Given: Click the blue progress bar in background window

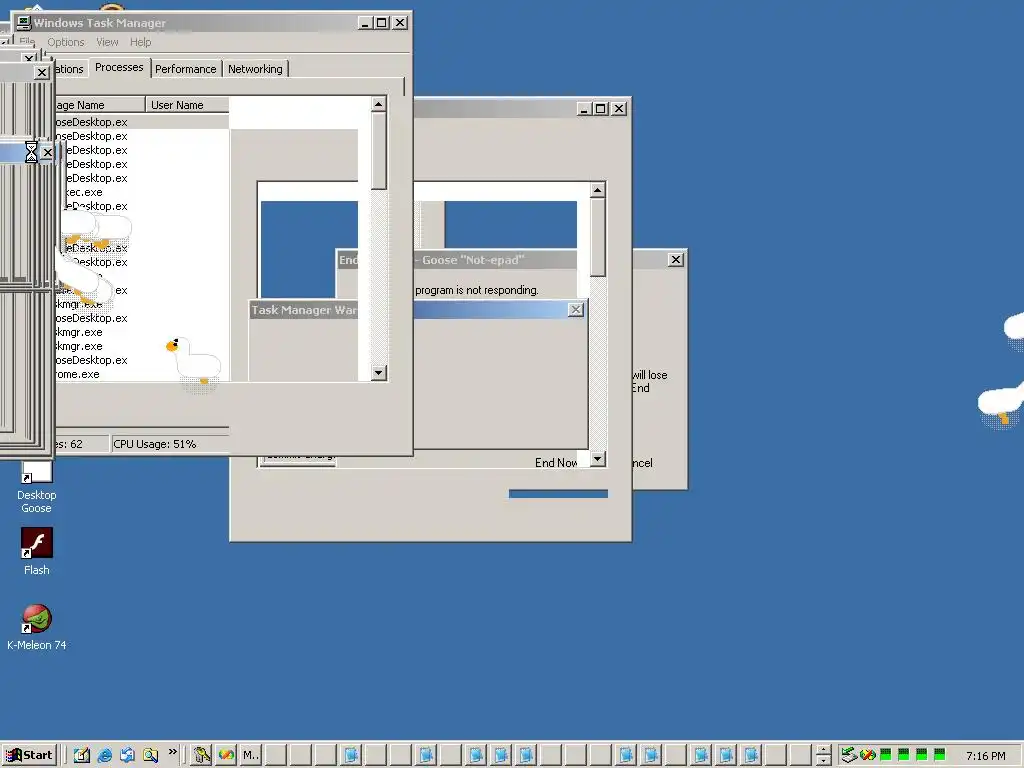Looking at the screenshot, I should pyautogui.click(x=558, y=494).
